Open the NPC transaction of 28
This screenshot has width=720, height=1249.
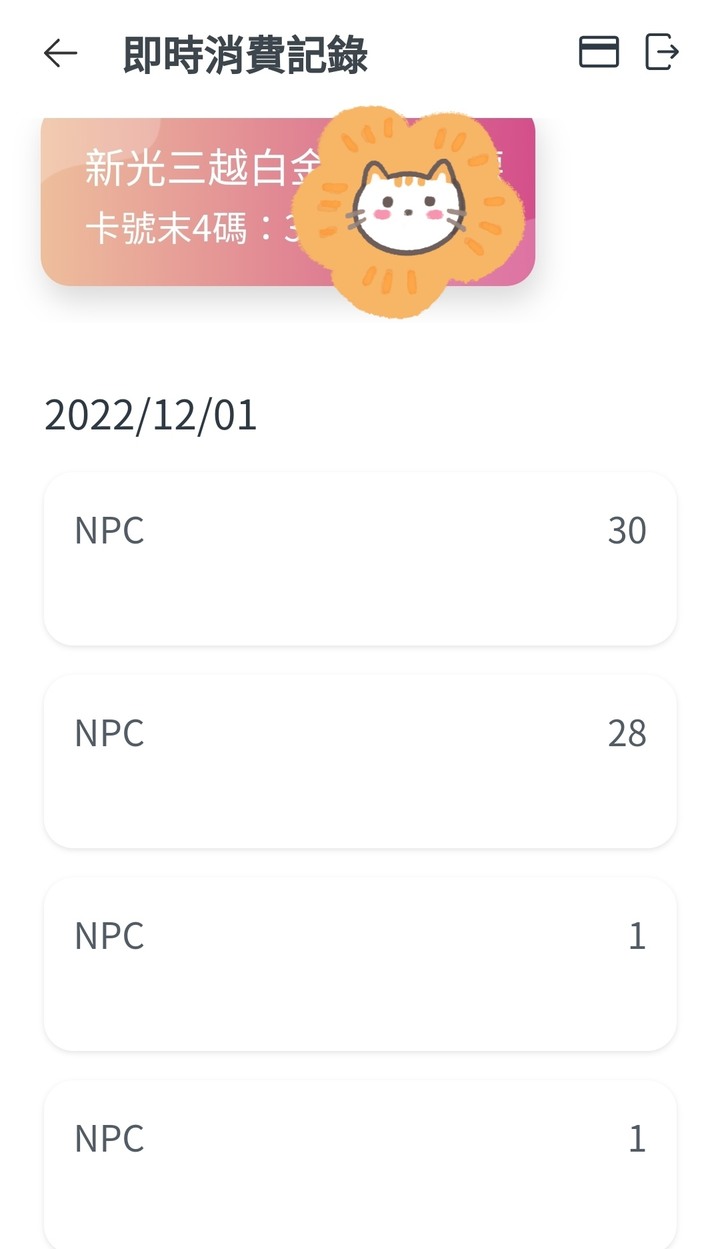(x=360, y=762)
